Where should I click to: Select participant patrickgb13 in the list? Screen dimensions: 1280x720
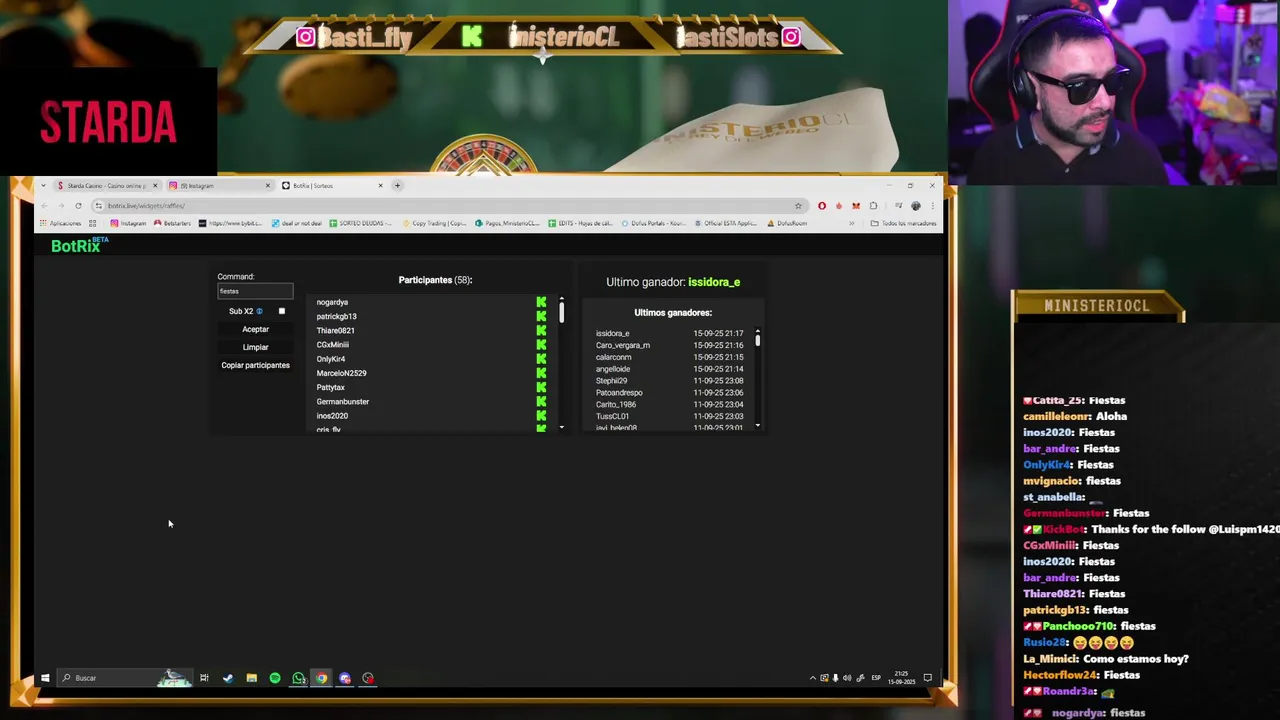(336, 316)
